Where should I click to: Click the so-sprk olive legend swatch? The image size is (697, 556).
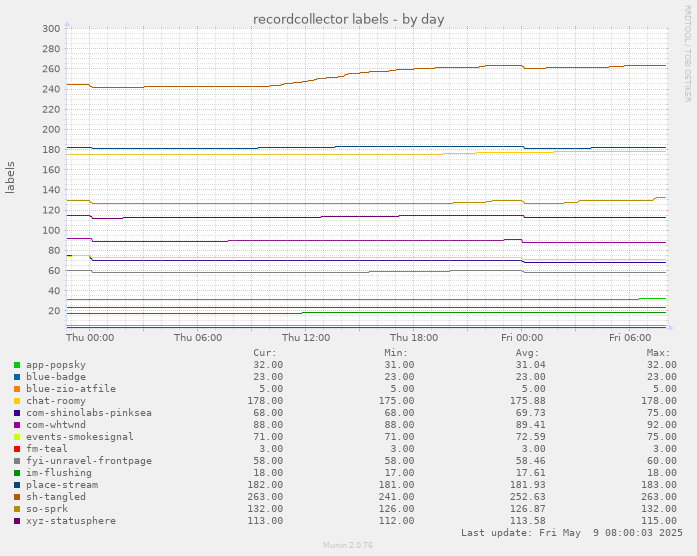pos(17,509)
